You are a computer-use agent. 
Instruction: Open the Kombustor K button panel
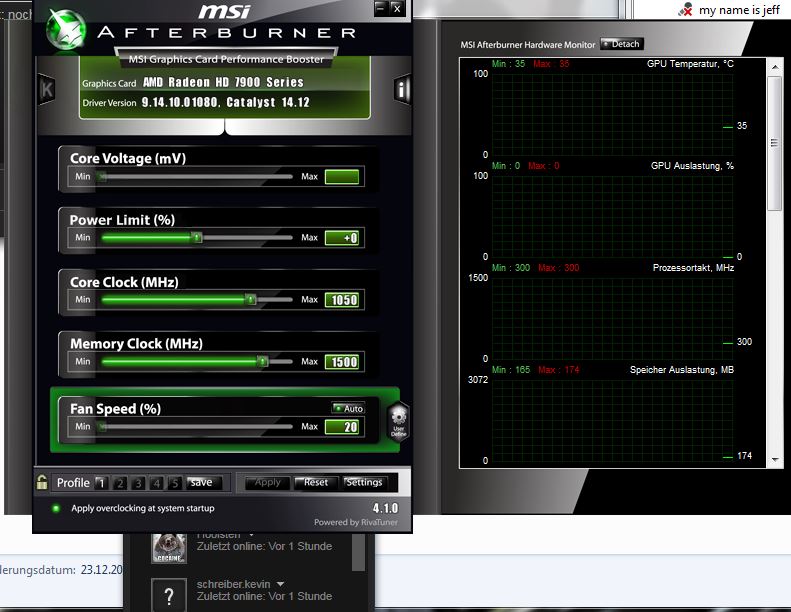point(46,89)
